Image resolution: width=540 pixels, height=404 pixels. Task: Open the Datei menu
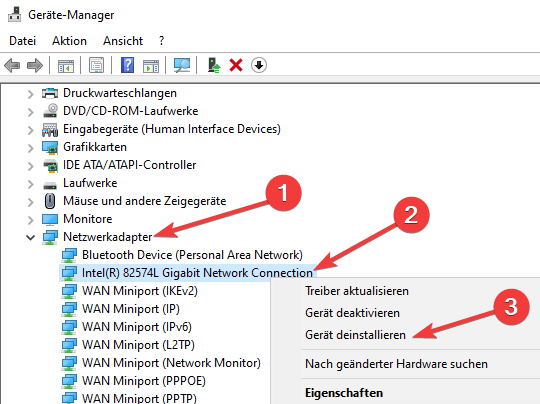click(22, 41)
